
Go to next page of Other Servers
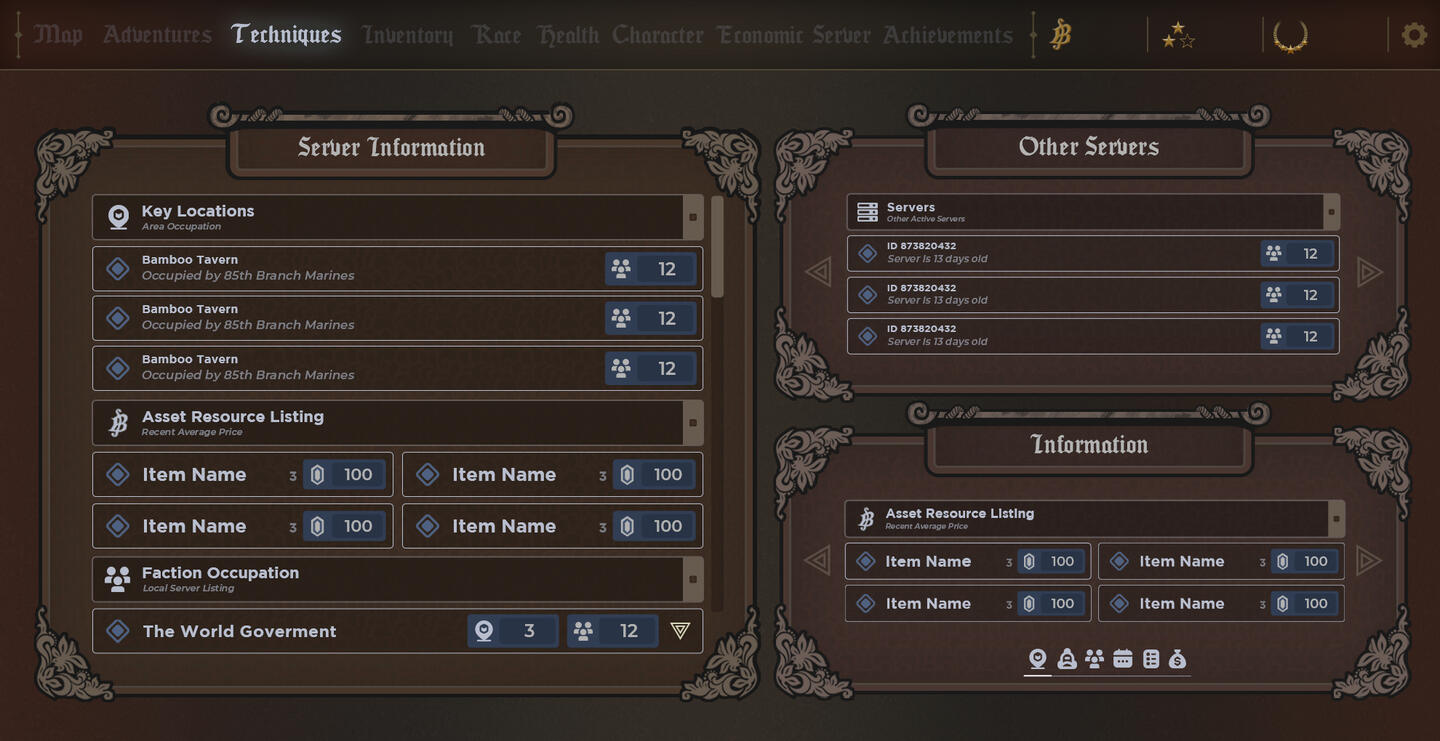click(x=1369, y=272)
